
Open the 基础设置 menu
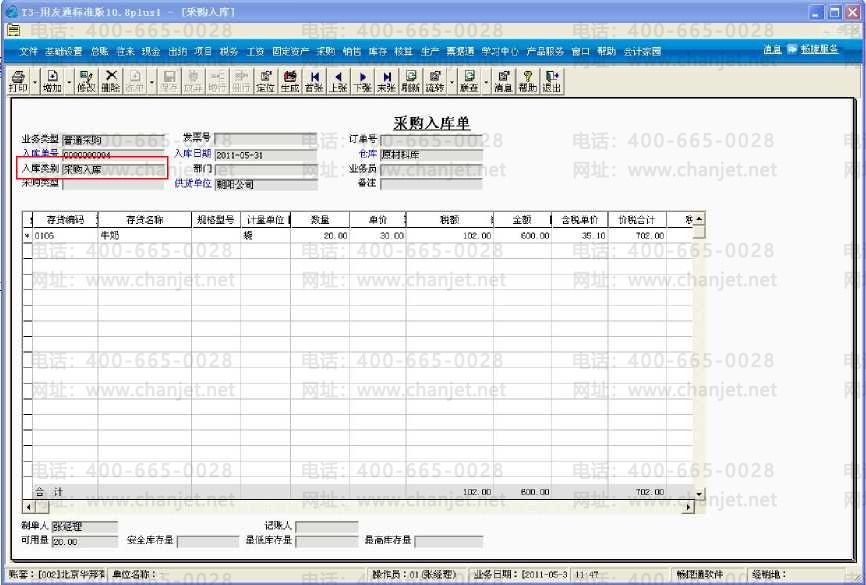click(x=64, y=51)
